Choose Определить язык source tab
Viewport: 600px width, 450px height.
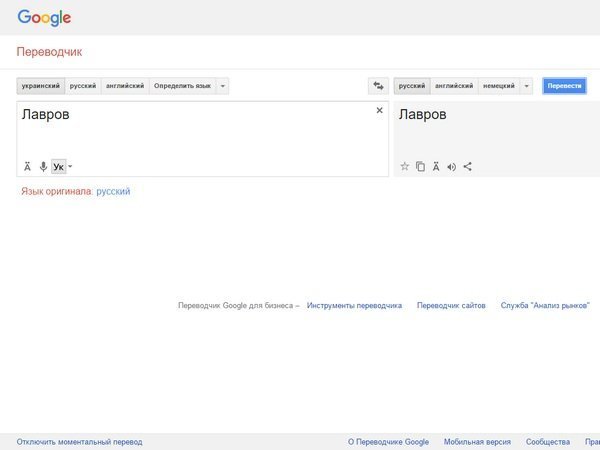182,86
